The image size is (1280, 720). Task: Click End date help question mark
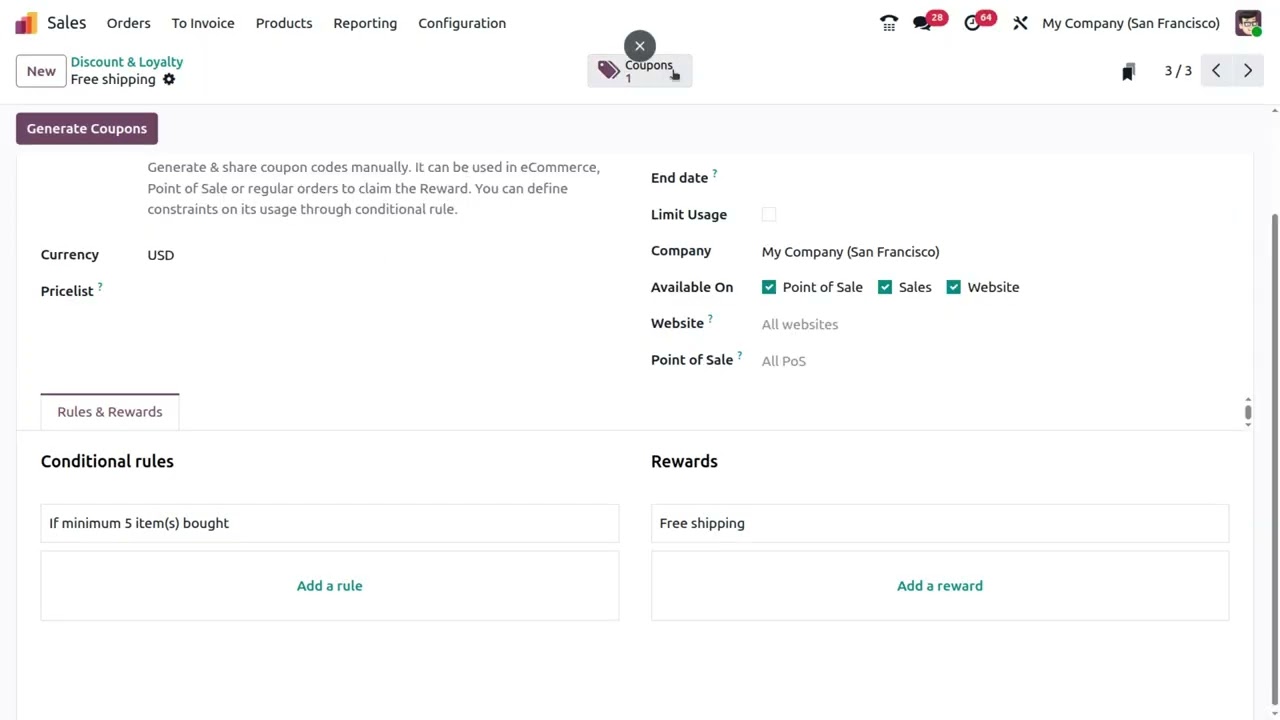pos(714,174)
